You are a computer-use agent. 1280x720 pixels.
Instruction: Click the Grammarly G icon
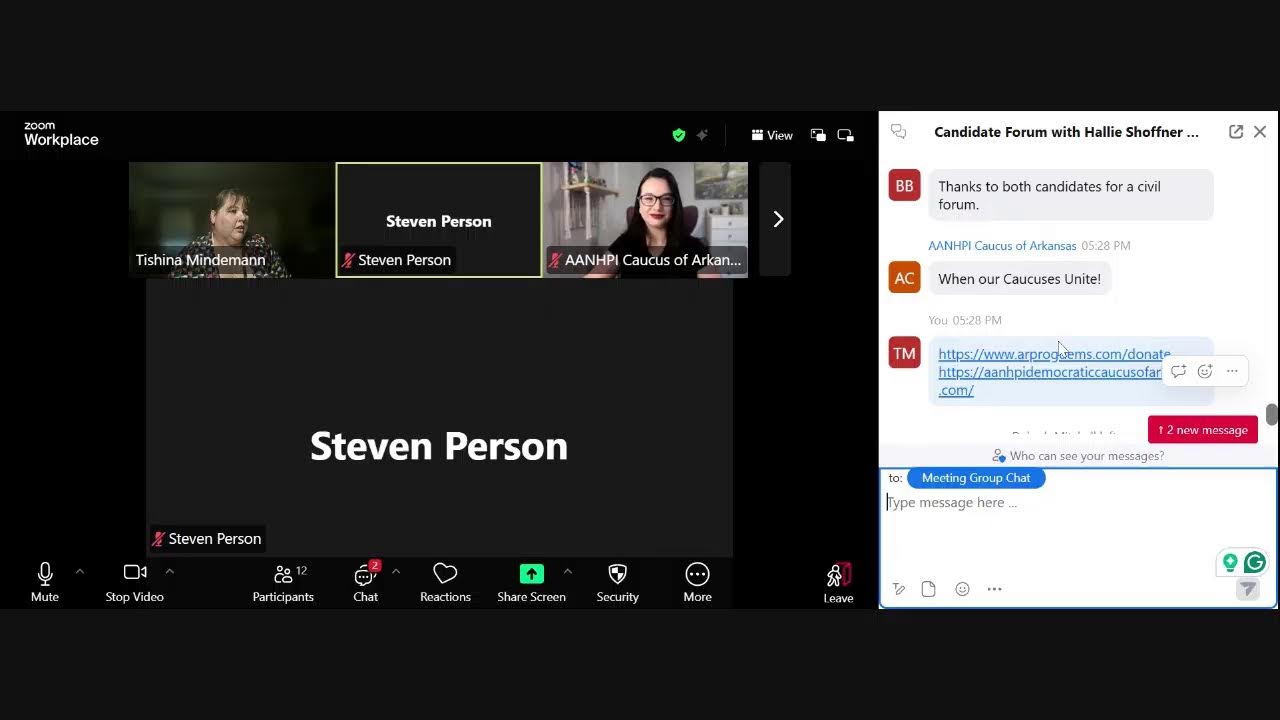pos(1255,563)
